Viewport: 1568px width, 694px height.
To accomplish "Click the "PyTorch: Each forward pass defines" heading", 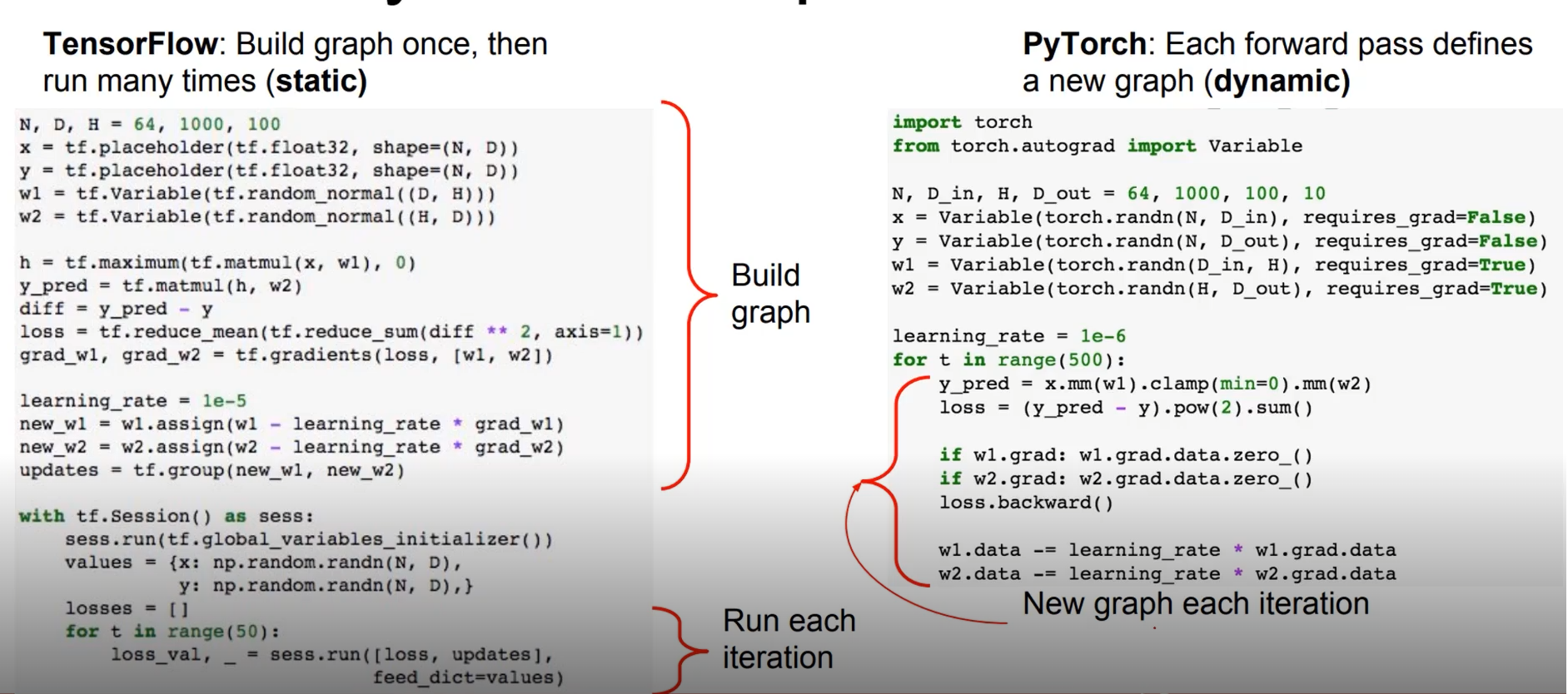I will pos(1277,62).
